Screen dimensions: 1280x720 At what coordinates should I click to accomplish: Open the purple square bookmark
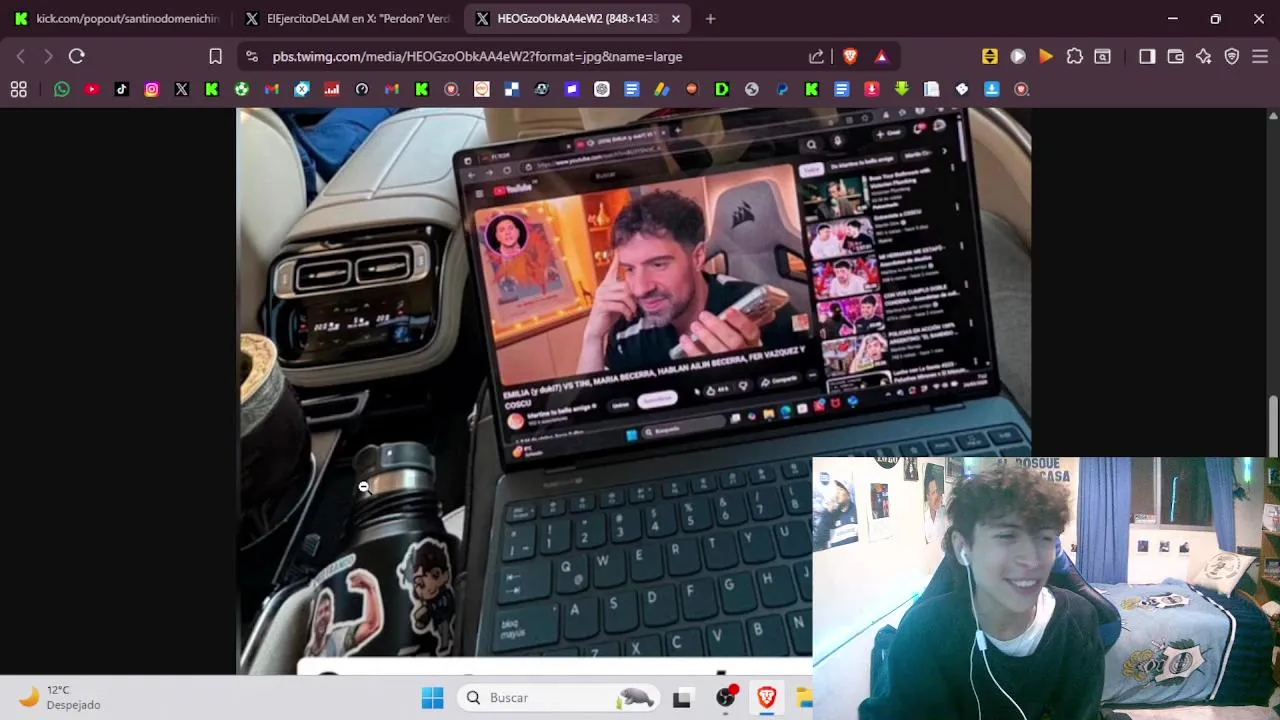[571, 90]
